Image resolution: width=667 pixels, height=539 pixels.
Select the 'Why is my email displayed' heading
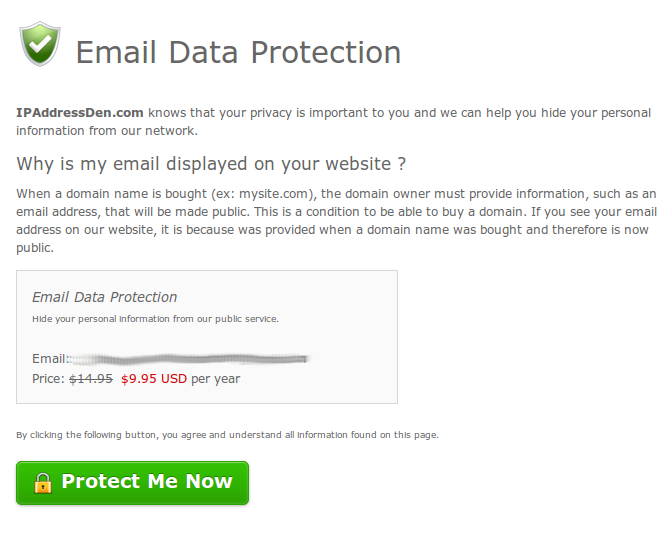[211, 164]
